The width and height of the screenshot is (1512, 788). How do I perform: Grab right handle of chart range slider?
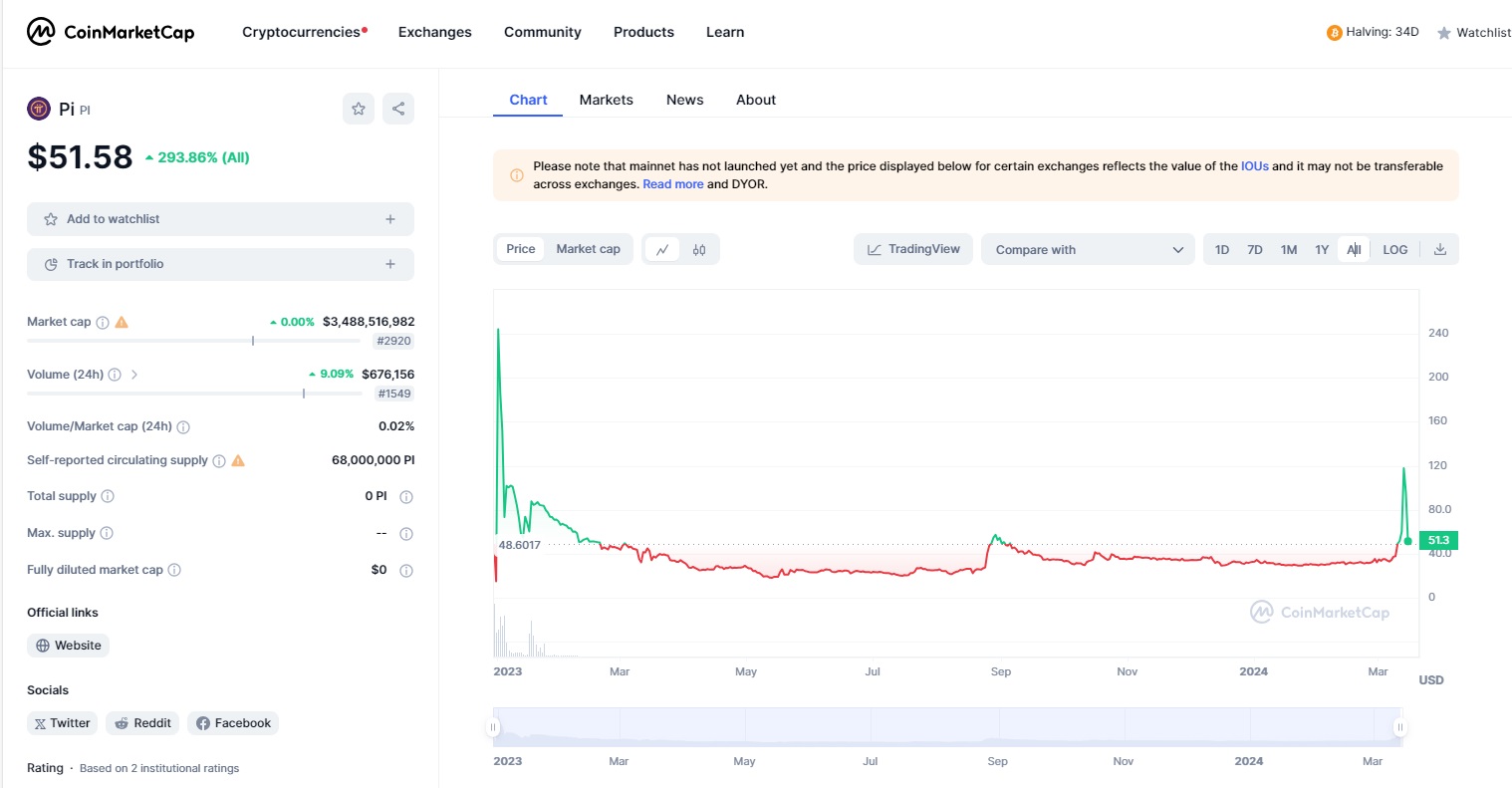[1399, 727]
